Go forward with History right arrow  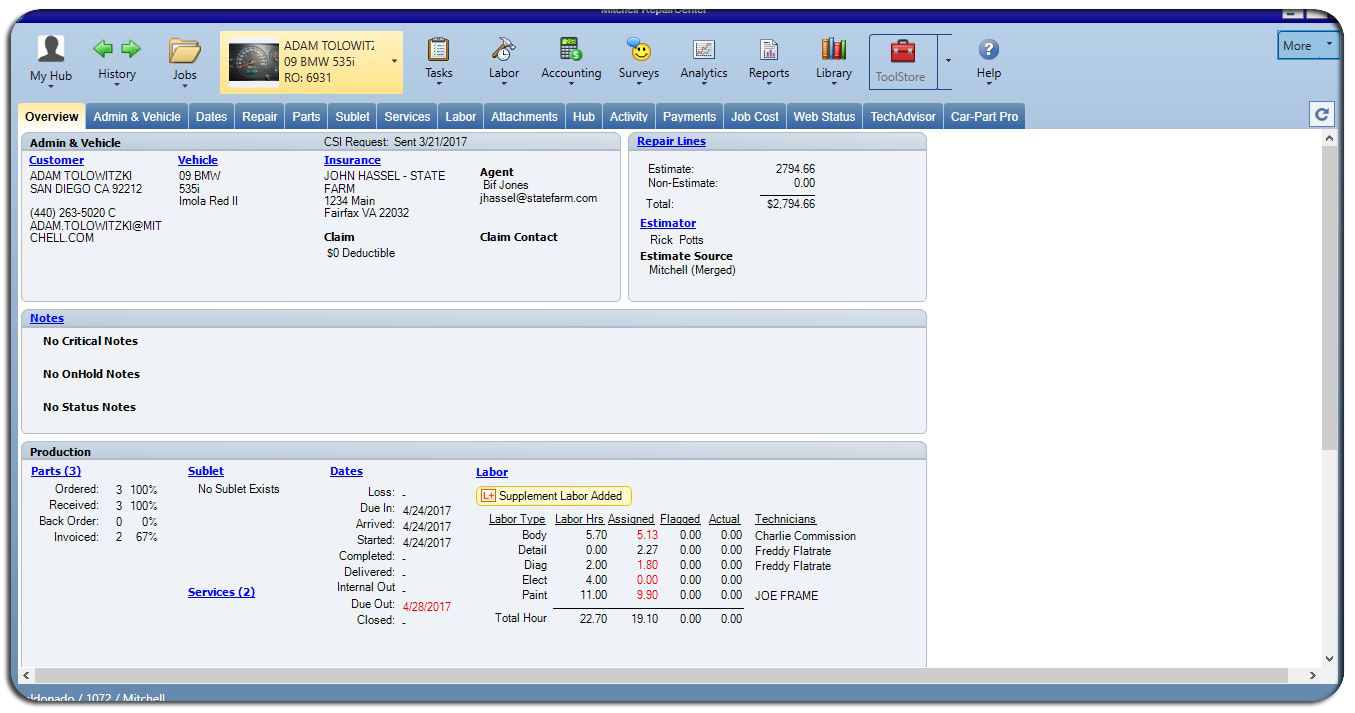[130, 49]
